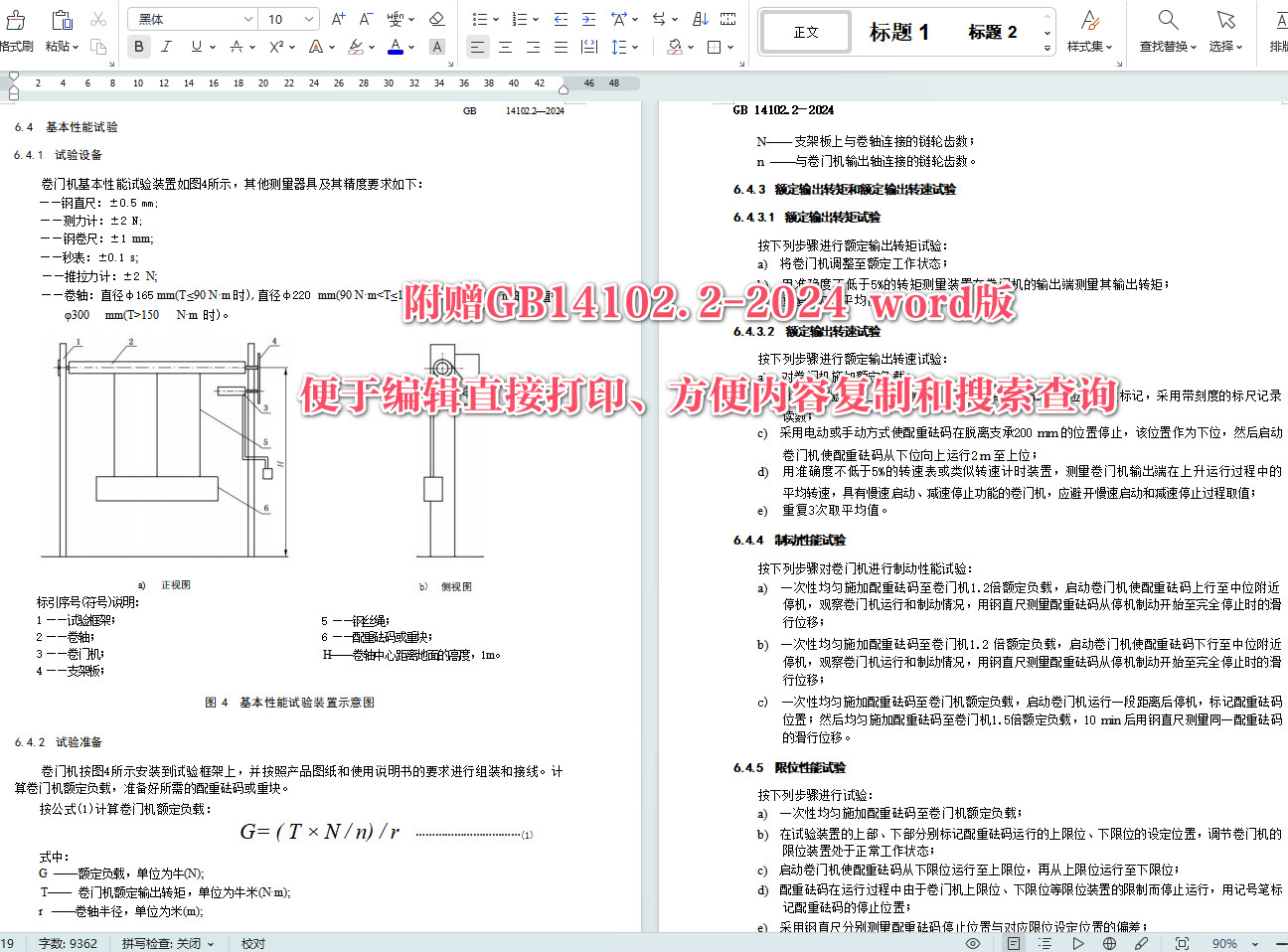The height and width of the screenshot is (952, 1288).
Task: Toggle bold formatting
Action: click(138, 46)
